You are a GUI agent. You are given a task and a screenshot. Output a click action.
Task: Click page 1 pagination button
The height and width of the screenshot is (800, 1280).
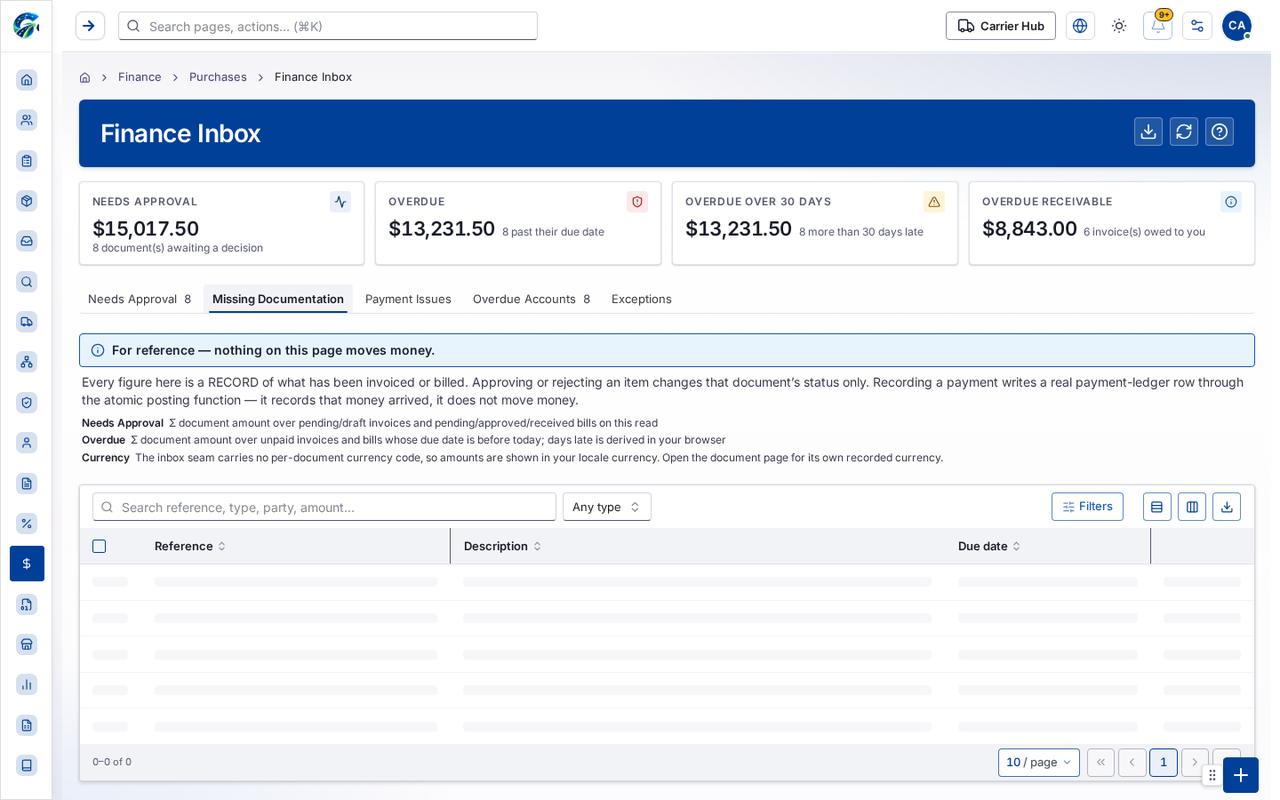(1163, 762)
